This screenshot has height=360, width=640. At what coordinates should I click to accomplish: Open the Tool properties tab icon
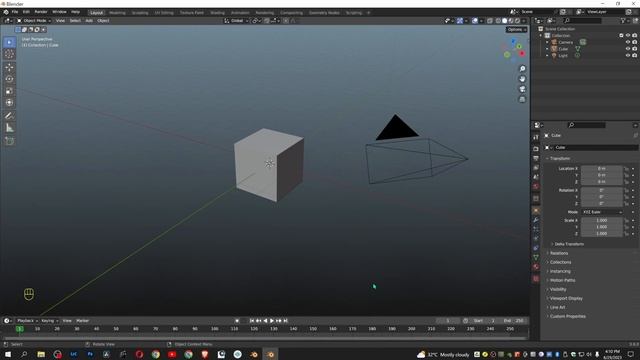(536, 138)
